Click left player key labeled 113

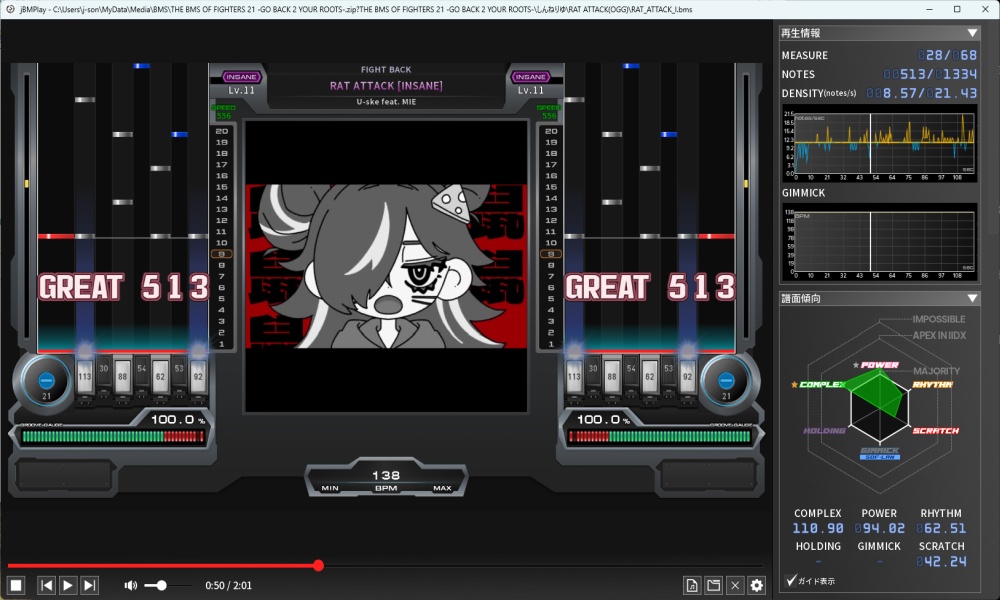[84, 377]
